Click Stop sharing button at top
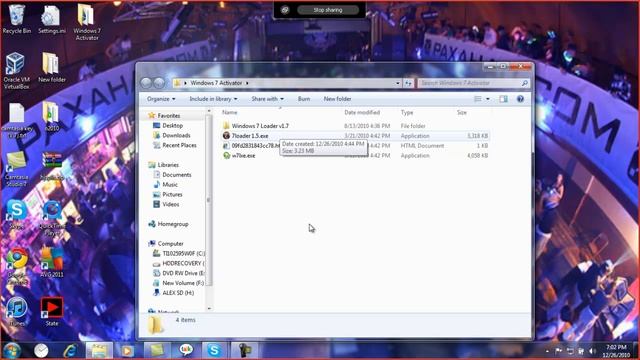Screen dimensions: 640x360 coord(328,10)
